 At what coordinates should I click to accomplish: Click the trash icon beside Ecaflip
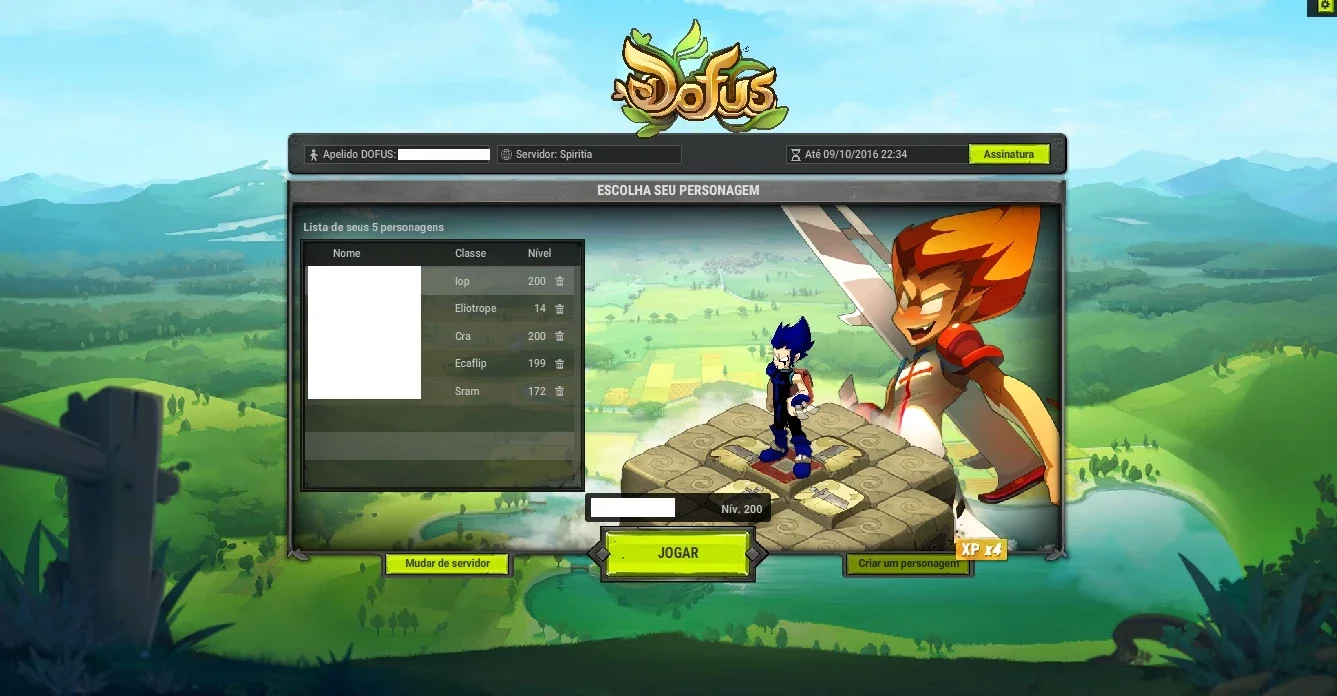click(560, 364)
